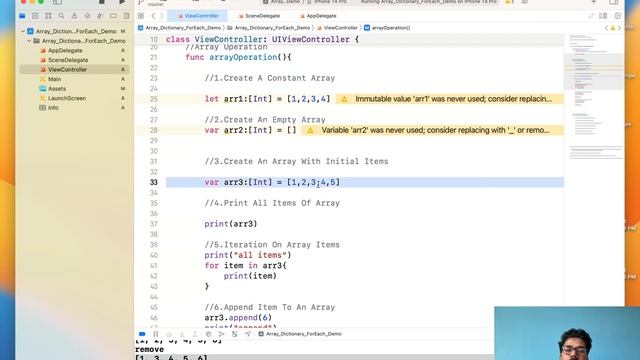Open the Find navigator magnifier icon
Viewport: 640px width, 360px height.
click(61, 16)
